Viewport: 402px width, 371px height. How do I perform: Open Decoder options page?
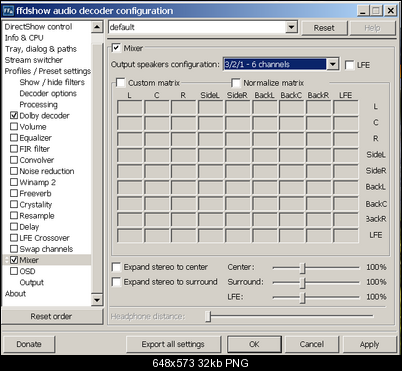pyautogui.click(x=48, y=93)
